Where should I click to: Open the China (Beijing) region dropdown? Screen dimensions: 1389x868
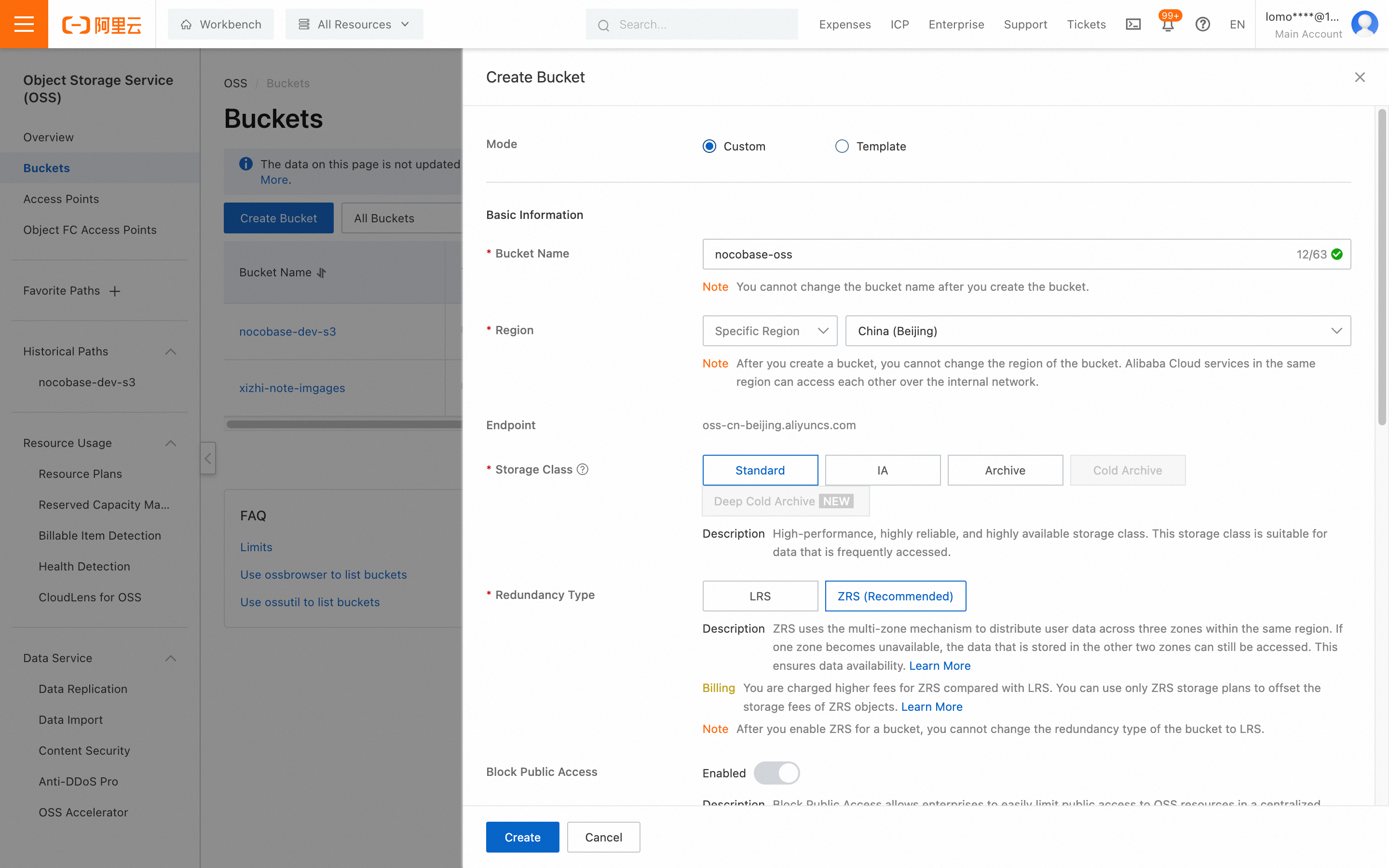(1097, 331)
